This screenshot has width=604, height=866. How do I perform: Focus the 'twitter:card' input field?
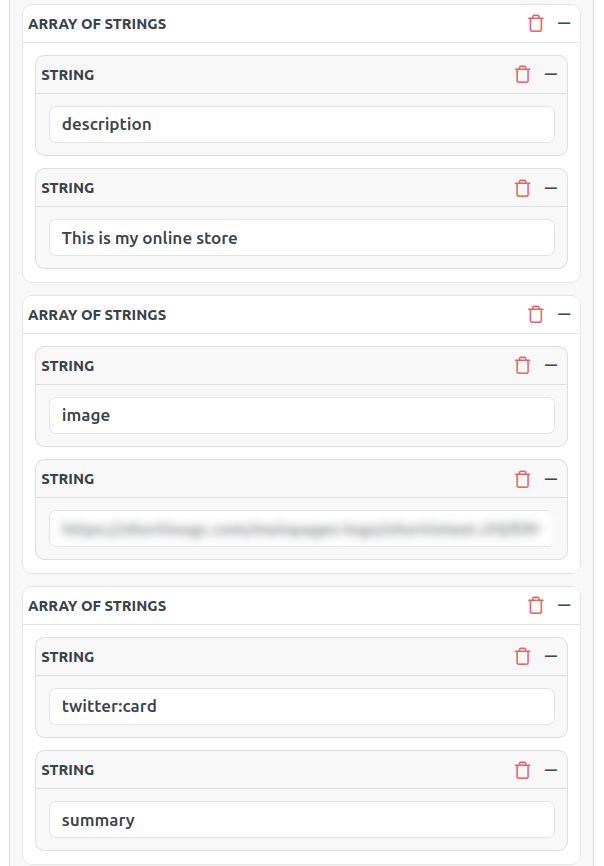[x=301, y=707]
